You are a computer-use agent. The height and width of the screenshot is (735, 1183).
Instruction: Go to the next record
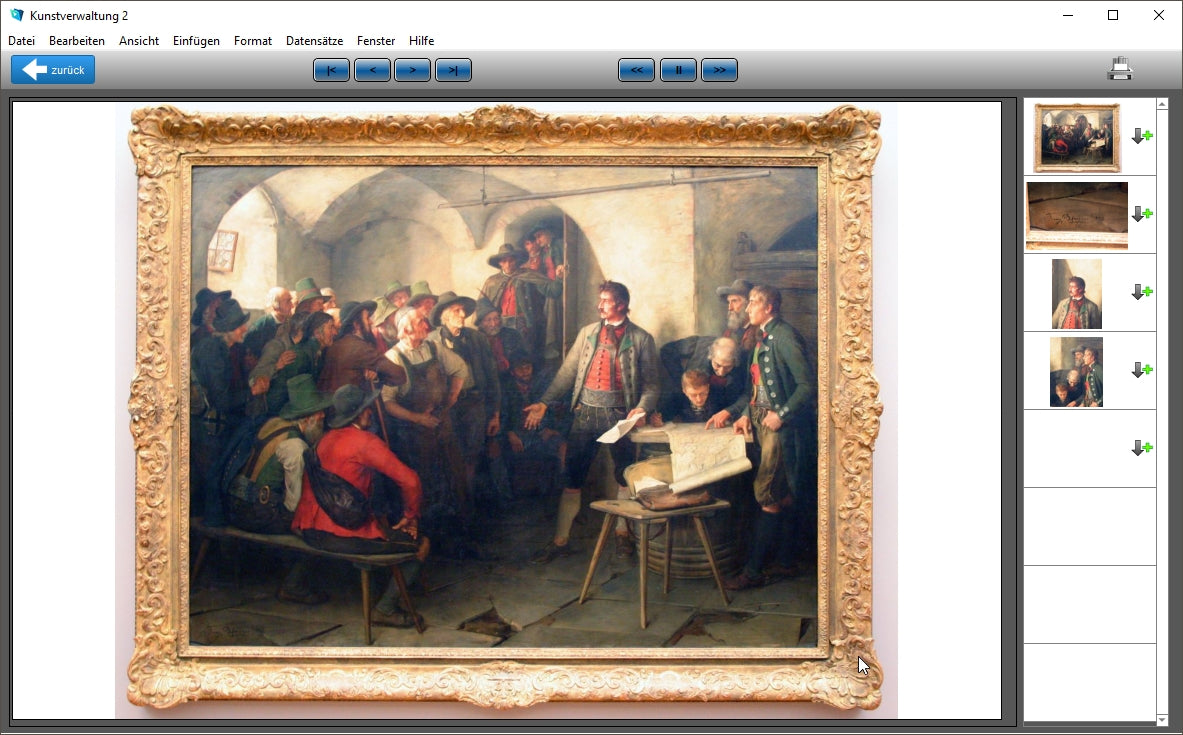(x=412, y=70)
